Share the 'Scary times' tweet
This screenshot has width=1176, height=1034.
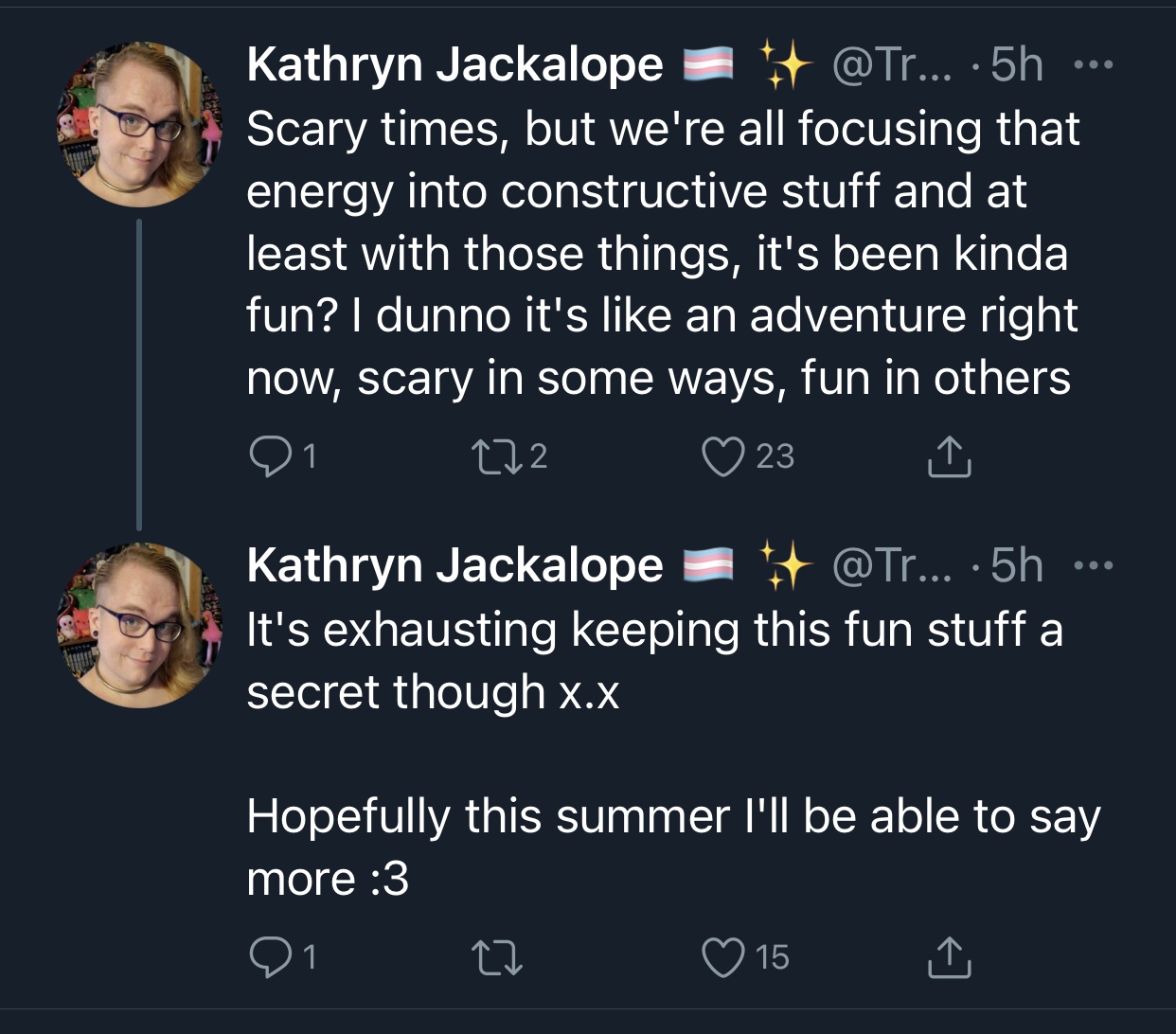tap(949, 456)
